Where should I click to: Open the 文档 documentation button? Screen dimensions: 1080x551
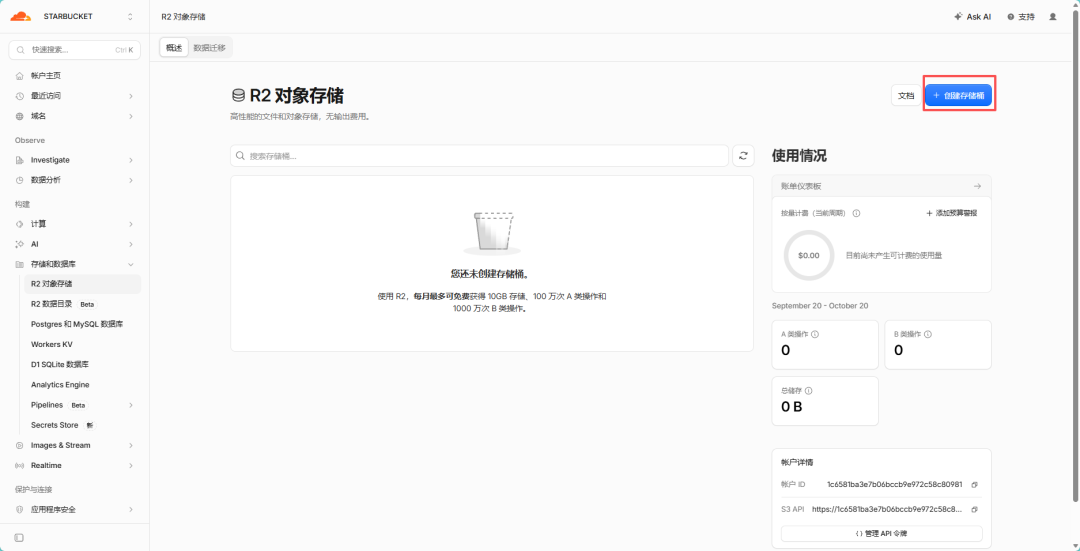(906, 96)
